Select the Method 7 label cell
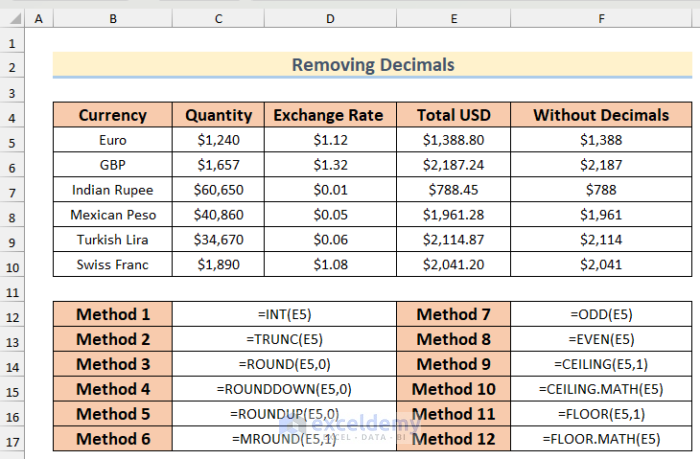The height and width of the screenshot is (459, 700). coord(454,314)
